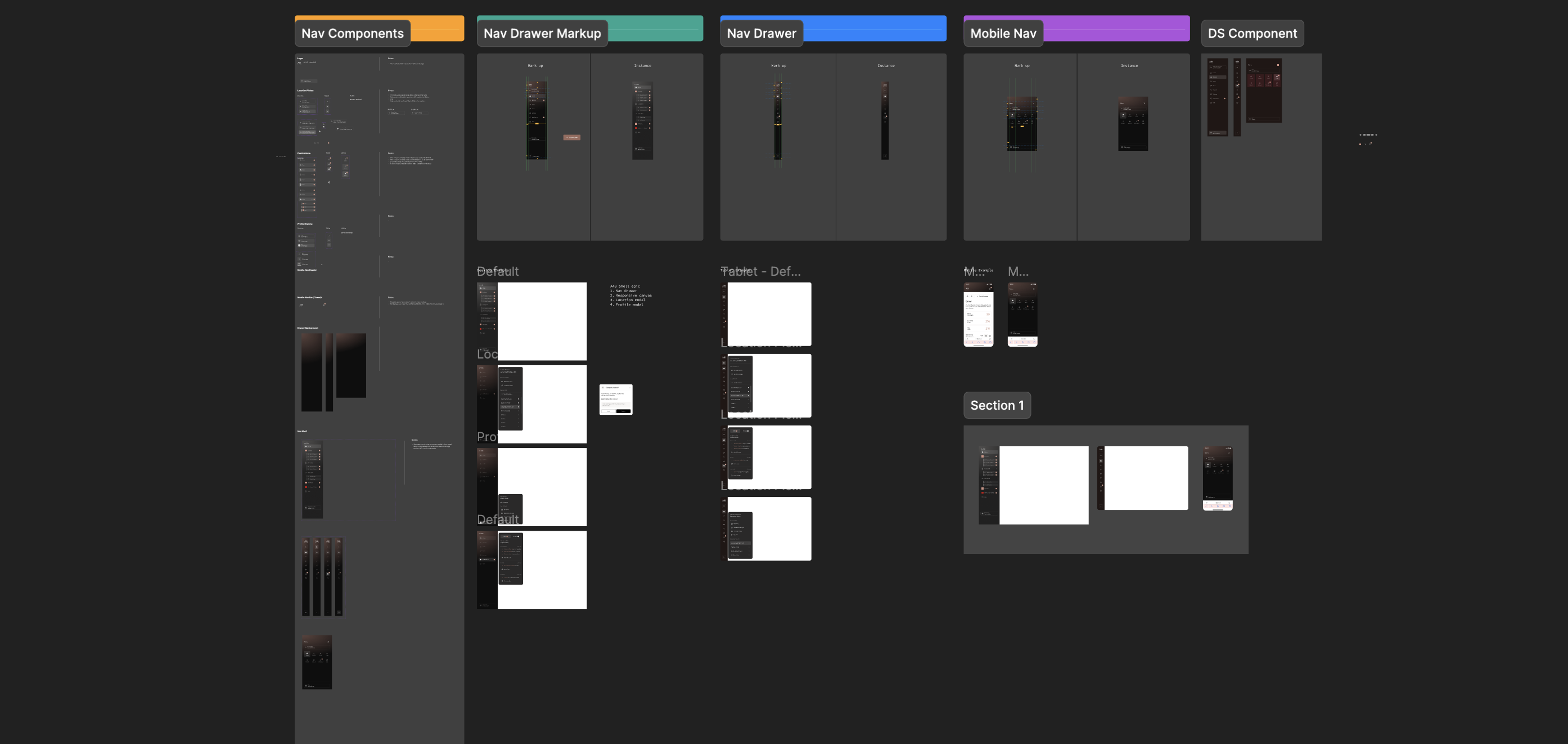Select the tablet frame inside Section 1
This screenshot has height=744, width=1568.
(x=1142, y=478)
